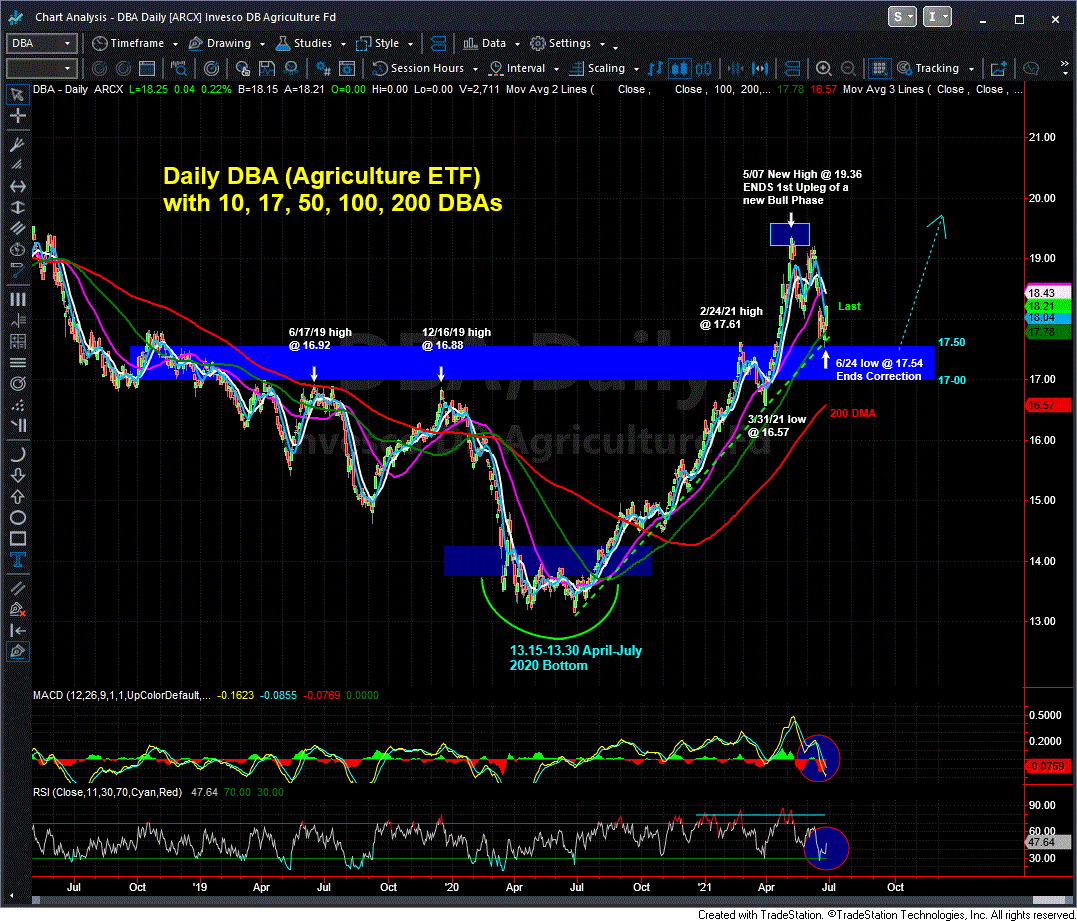Screen dimensions: 1077x921
Task: Pick the vertical double-arrow drawing tool
Action: point(18,209)
